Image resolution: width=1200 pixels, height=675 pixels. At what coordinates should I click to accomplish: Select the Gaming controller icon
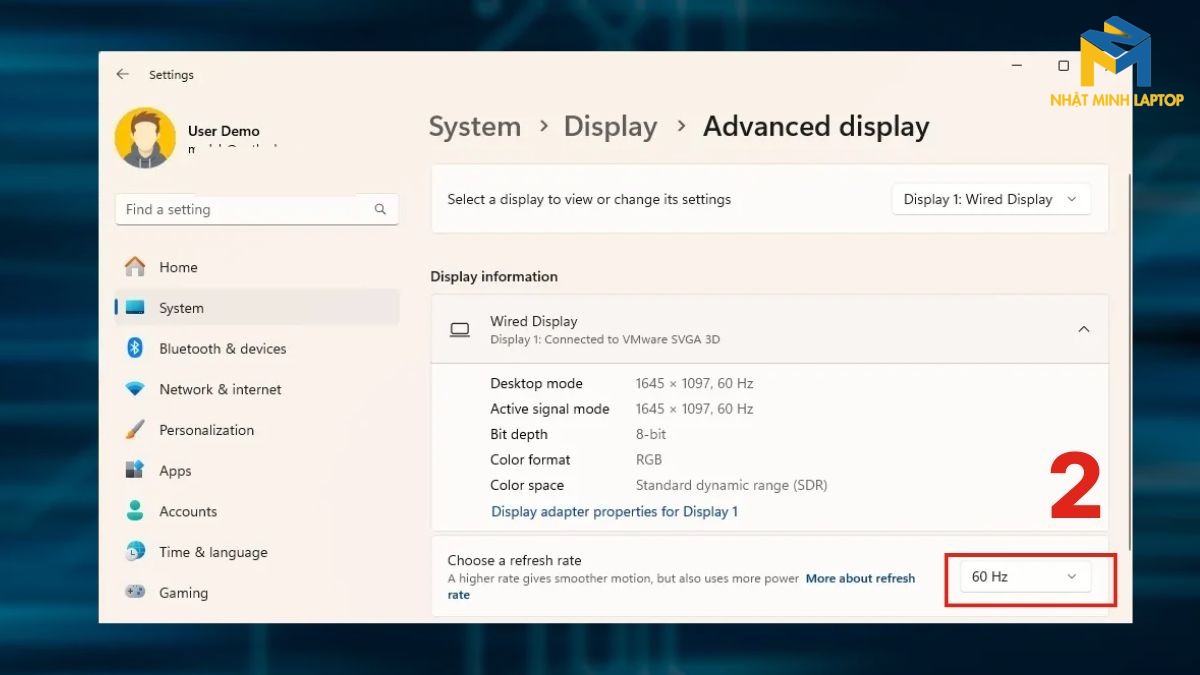click(x=135, y=592)
